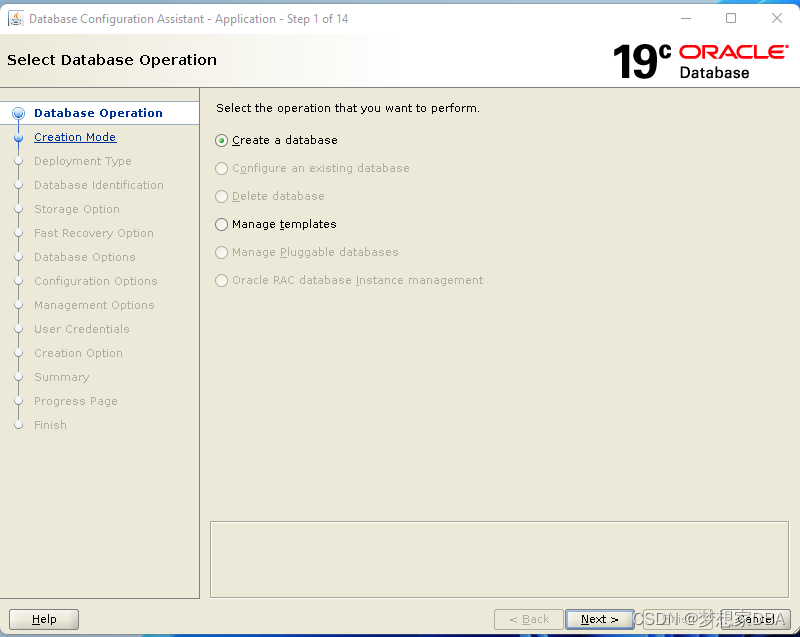Maximize the Database Configuration Assistant window

coord(731,18)
